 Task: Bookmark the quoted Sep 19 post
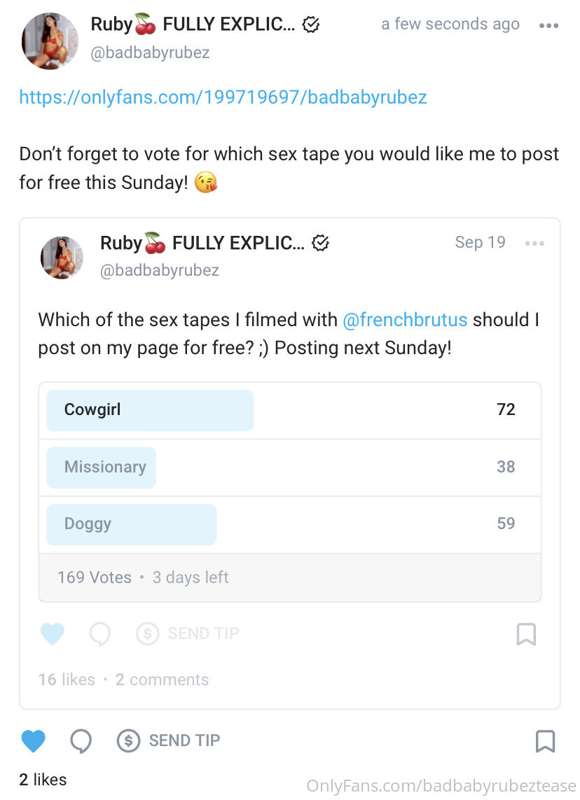click(526, 634)
